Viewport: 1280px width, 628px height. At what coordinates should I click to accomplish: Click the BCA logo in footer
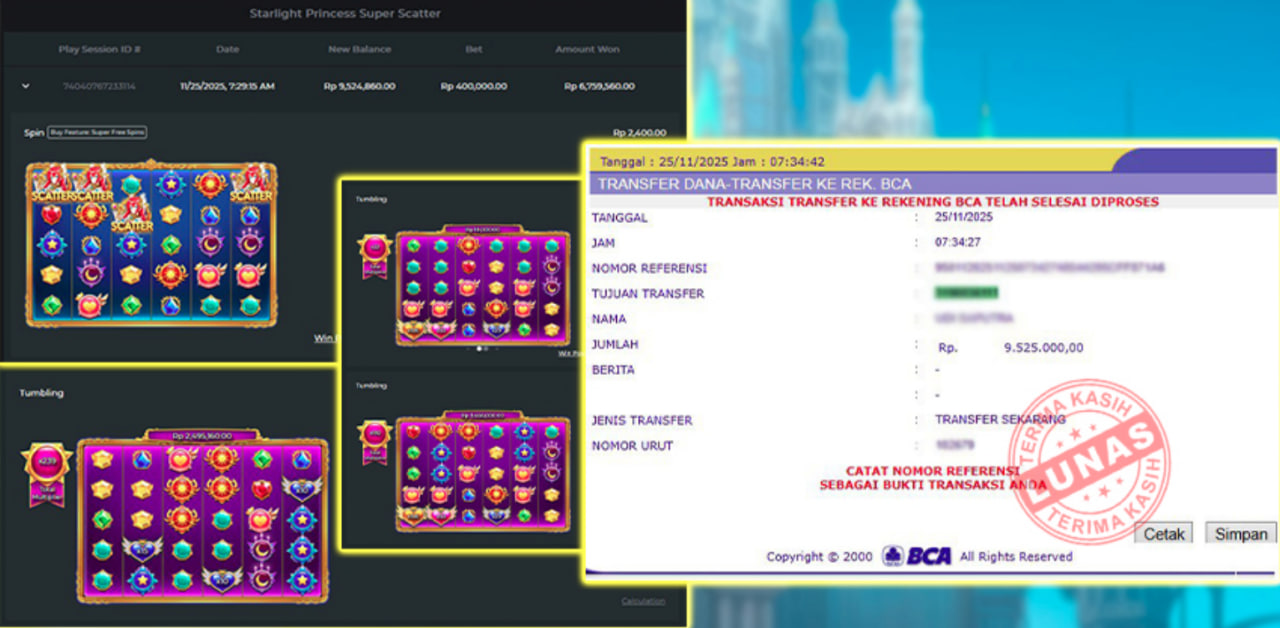[917, 556]
